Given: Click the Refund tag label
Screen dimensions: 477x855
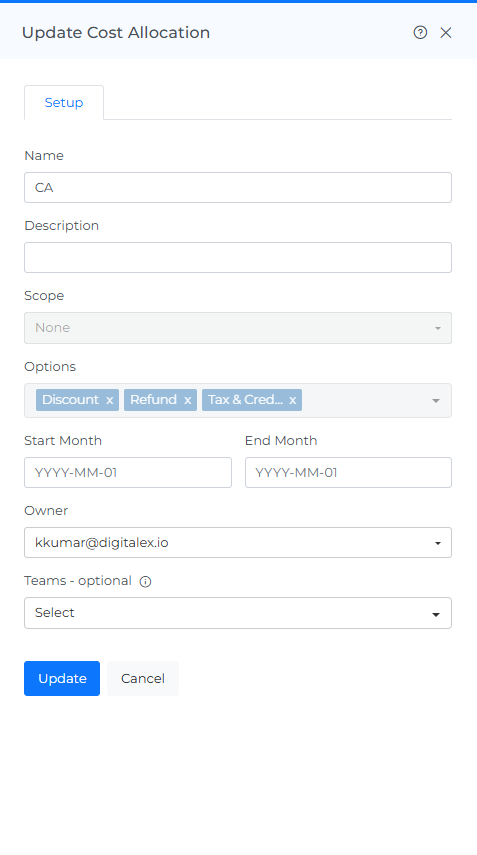Looking at the screenshot, I should pyautogui.click(x=154, y=400).
